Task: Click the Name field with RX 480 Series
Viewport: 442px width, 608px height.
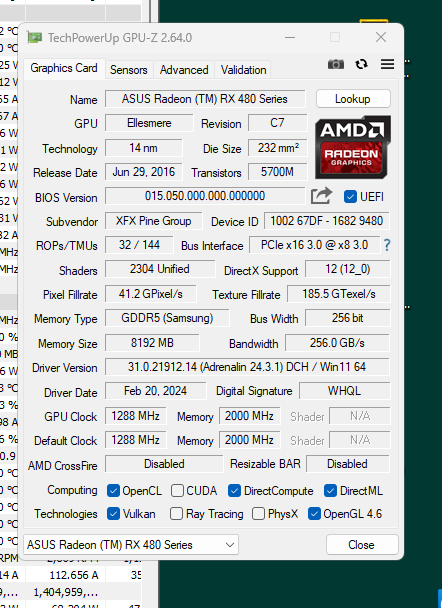Action: click(205, 99)
